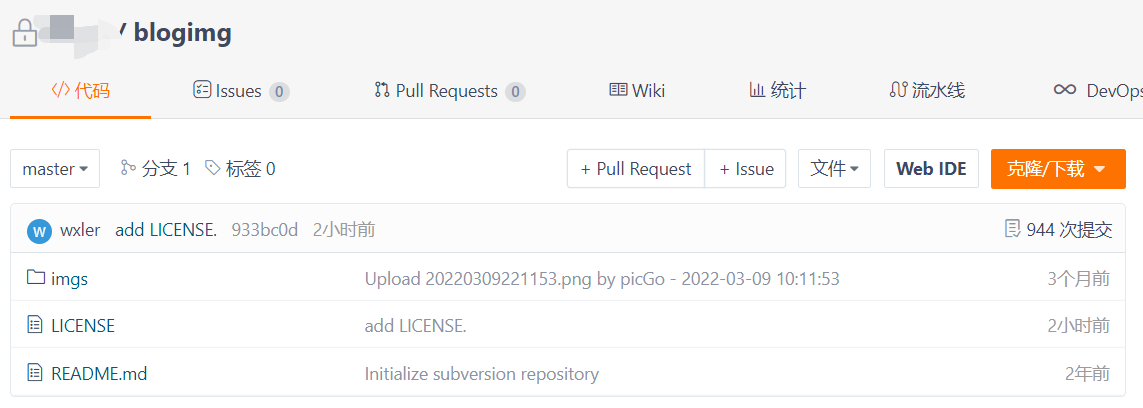
Task: Open the master branch dropdown
Action: tap(55, 169)
